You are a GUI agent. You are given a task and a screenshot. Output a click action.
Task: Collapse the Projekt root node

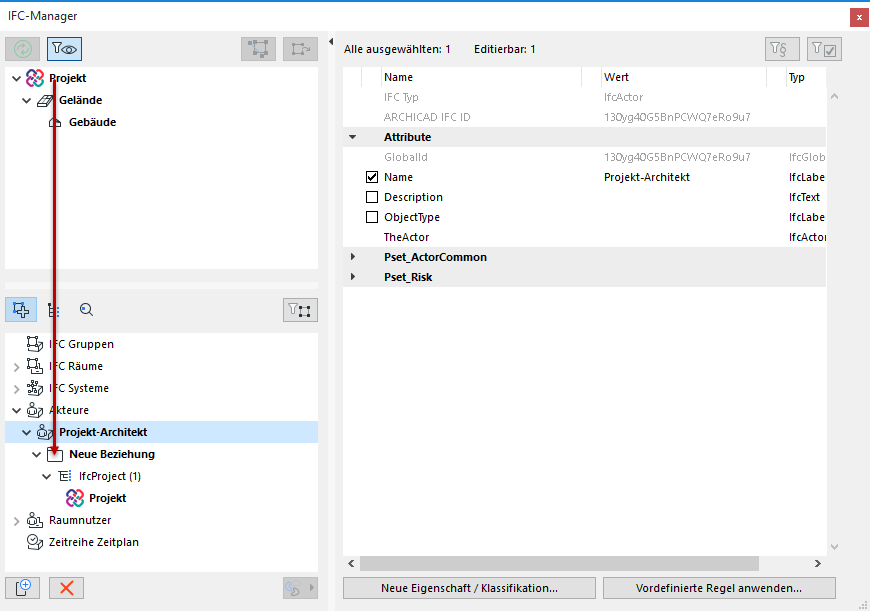click(x=17, y=79)
